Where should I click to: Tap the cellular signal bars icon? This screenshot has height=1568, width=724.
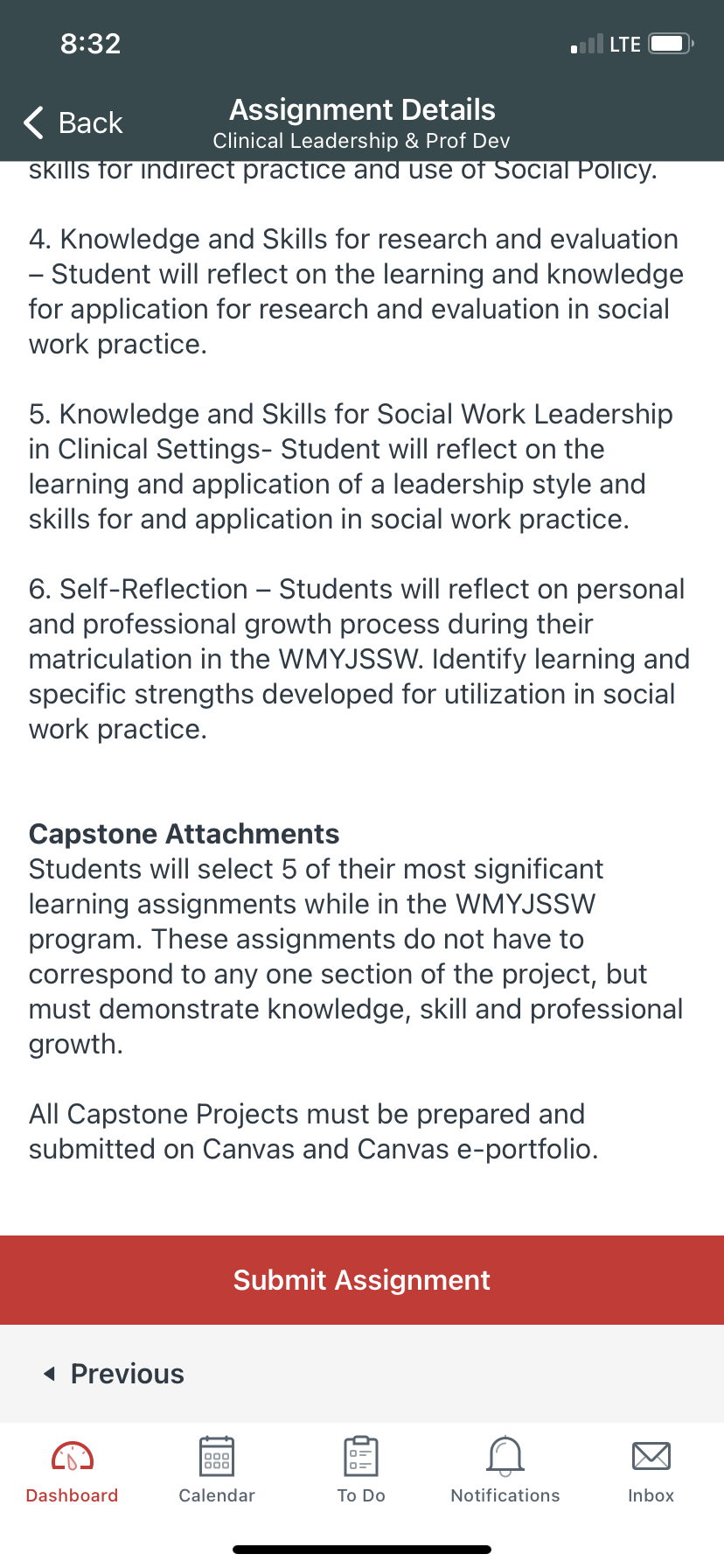tap(587, 44)
